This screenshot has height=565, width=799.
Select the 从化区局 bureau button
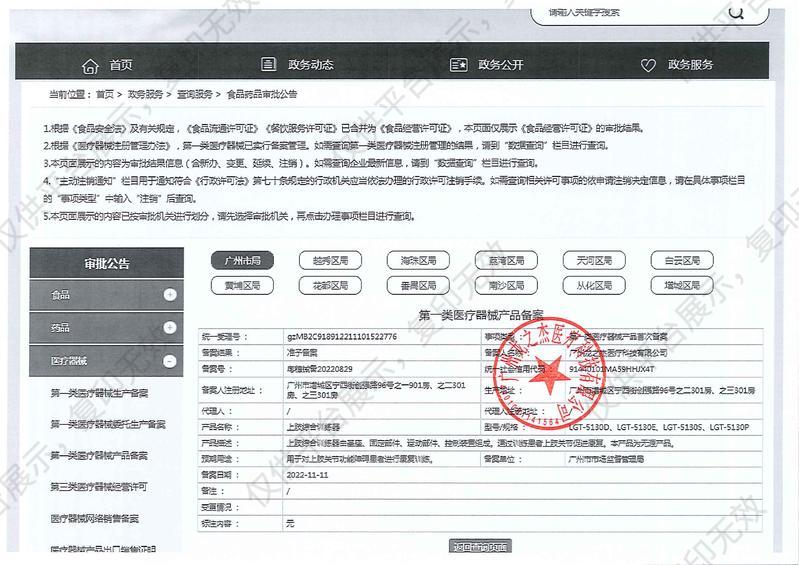click(594, 285)
